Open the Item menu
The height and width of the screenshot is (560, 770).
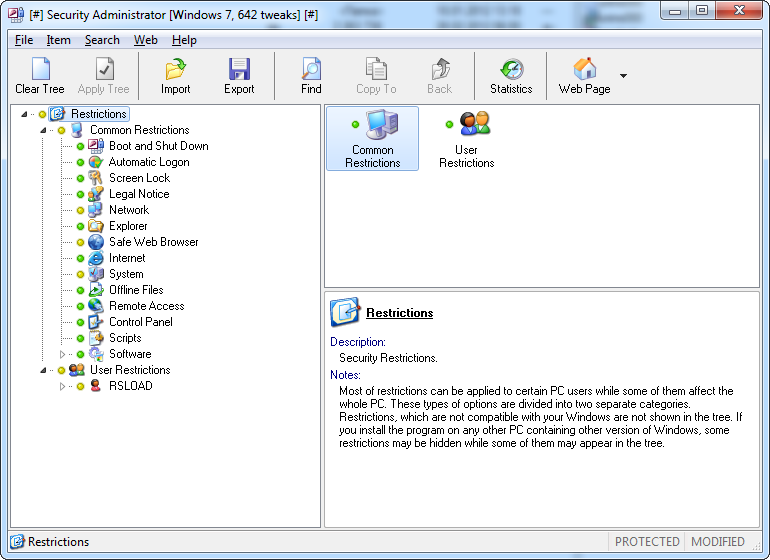pos(58,40)
